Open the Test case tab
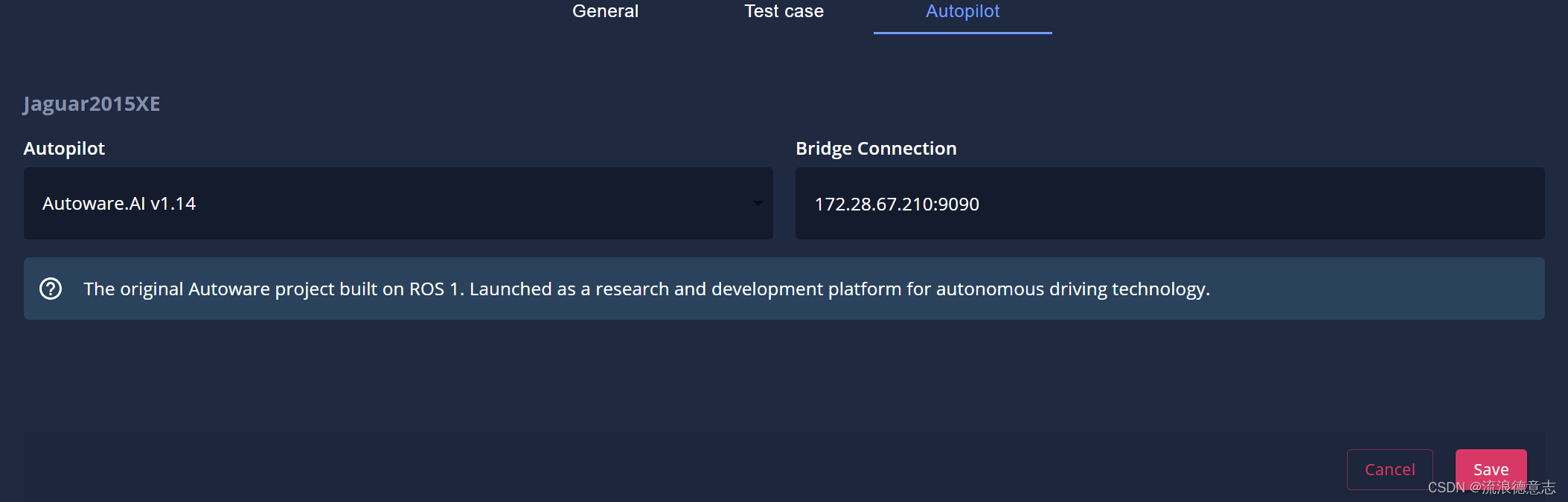Screen dimensions: 1568x502 [784, 11]
